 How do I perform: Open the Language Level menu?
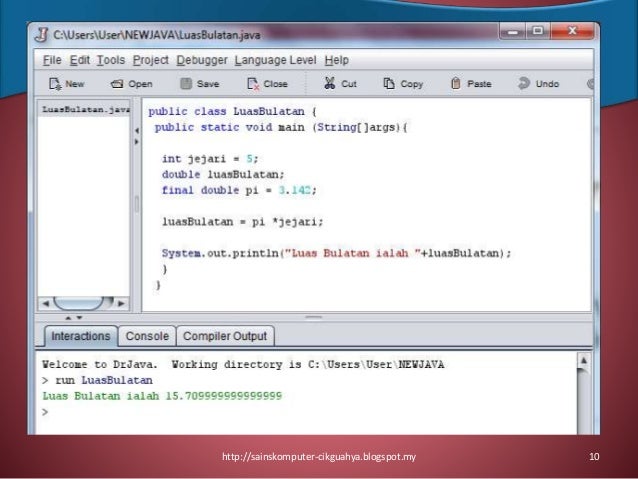pos(275,60)
